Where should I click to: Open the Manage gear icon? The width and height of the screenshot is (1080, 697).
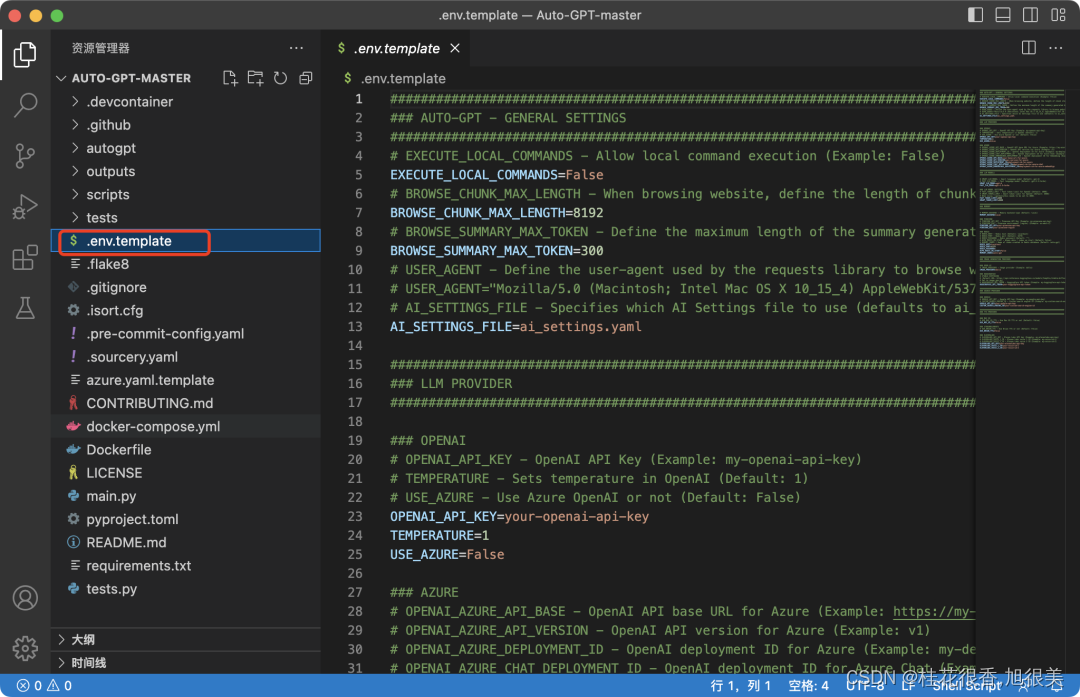pos(25,648)
